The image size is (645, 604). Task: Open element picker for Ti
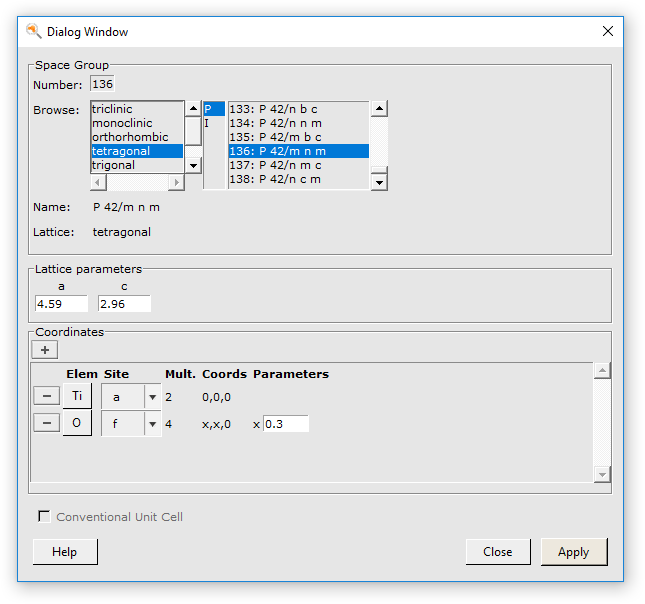tap(77, 396)
